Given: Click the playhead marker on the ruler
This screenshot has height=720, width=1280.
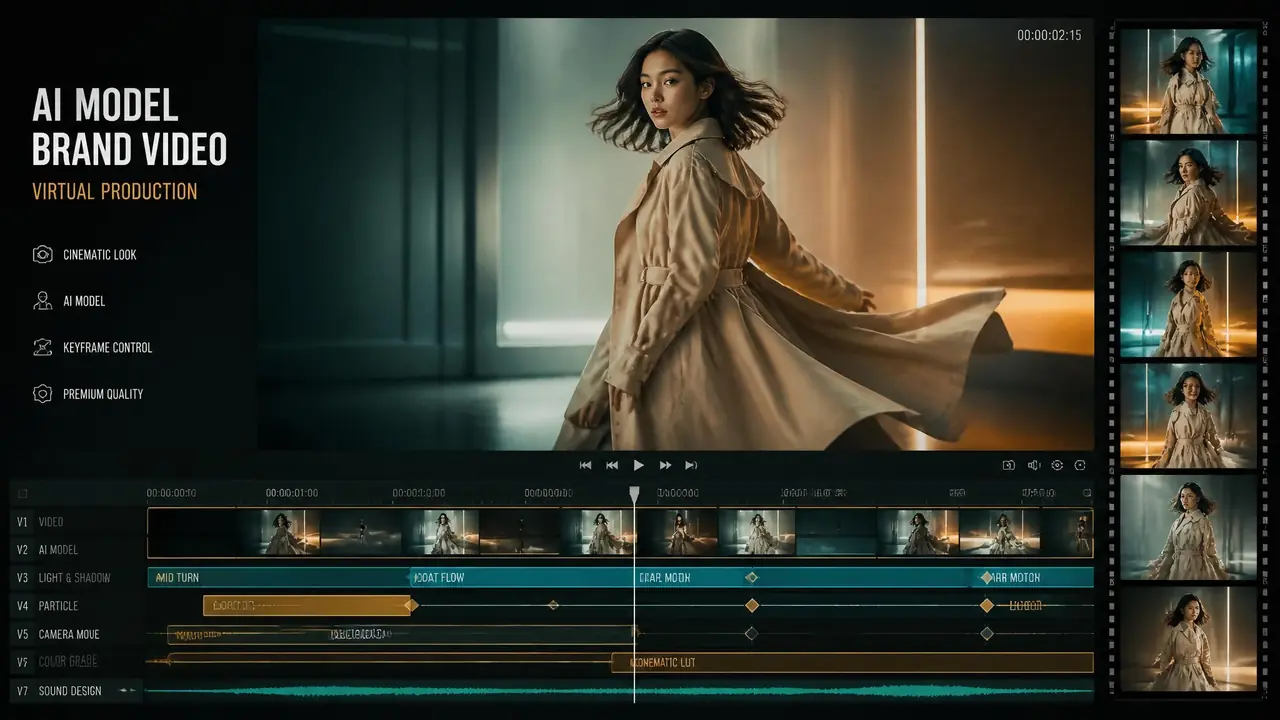Looking at the screenshot, I should [634, 493].
